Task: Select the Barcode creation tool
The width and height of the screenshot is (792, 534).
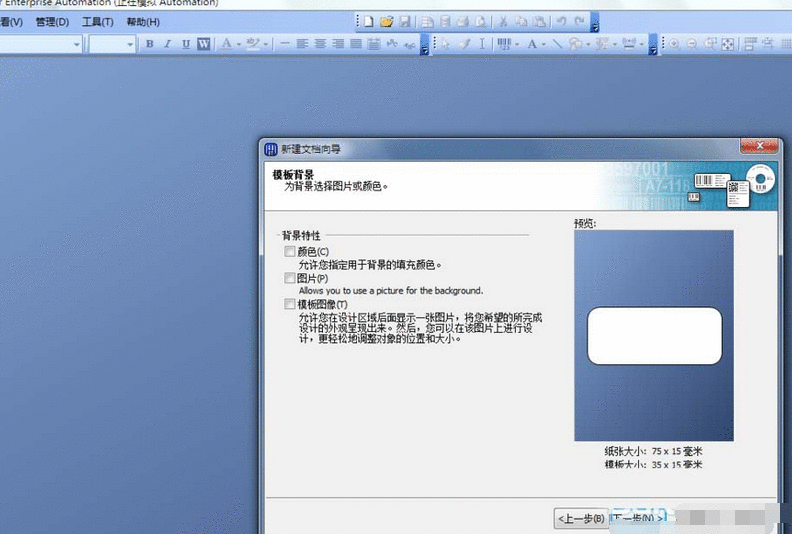Action: pyautogui.click(x=504, y=44)
